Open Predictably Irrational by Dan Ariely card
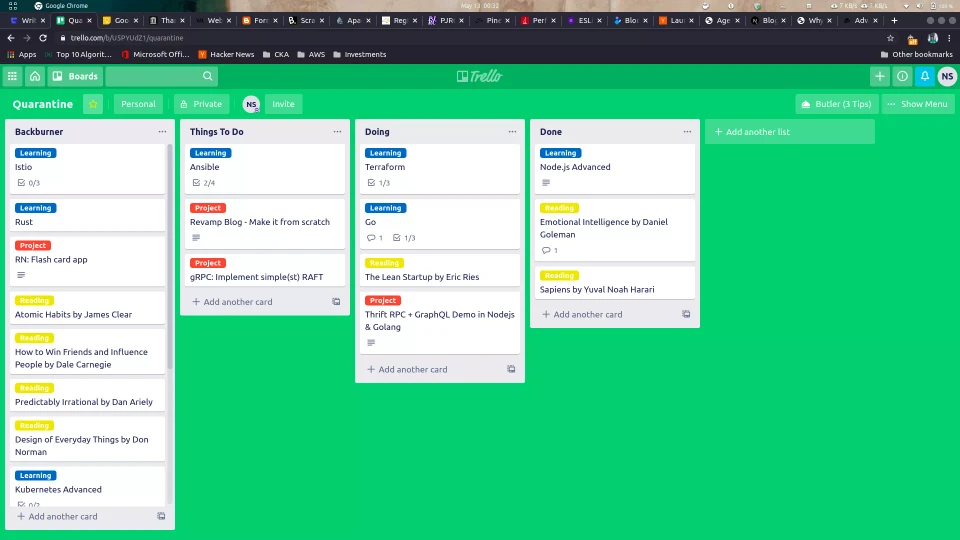 [x=88, y=395]
